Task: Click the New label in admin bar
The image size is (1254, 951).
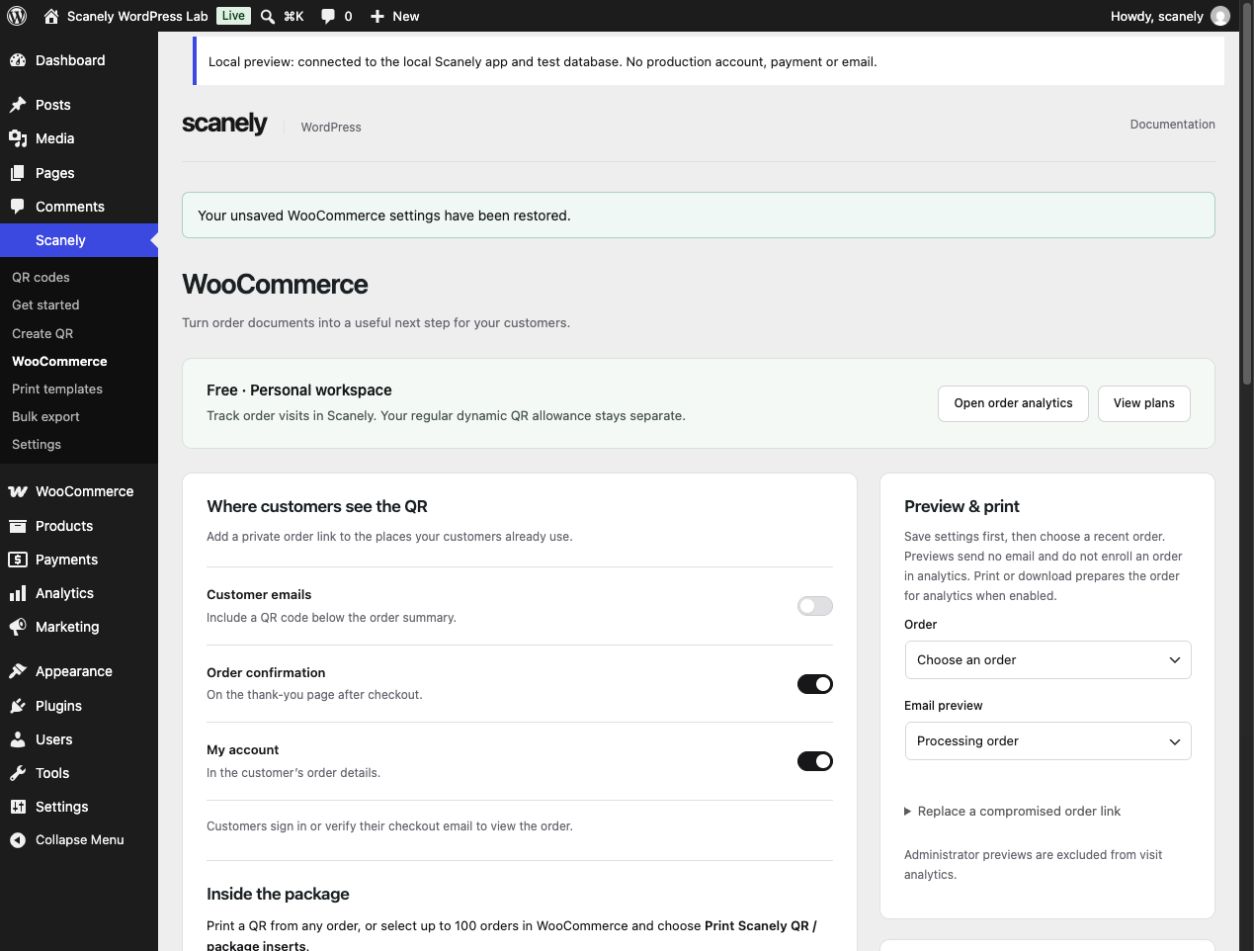Action: (x=406, y=16)
